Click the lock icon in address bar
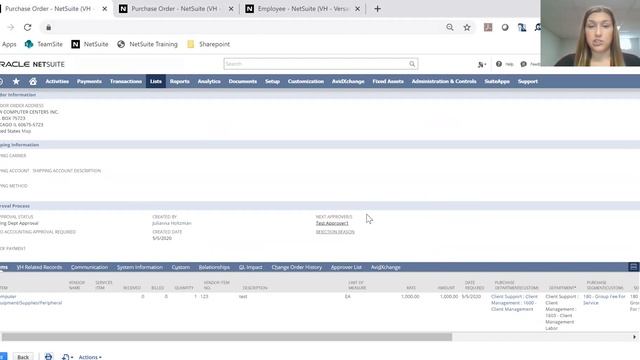Image resolution: width=640 pixels, height=360 pixels. (x=49, y=27)
